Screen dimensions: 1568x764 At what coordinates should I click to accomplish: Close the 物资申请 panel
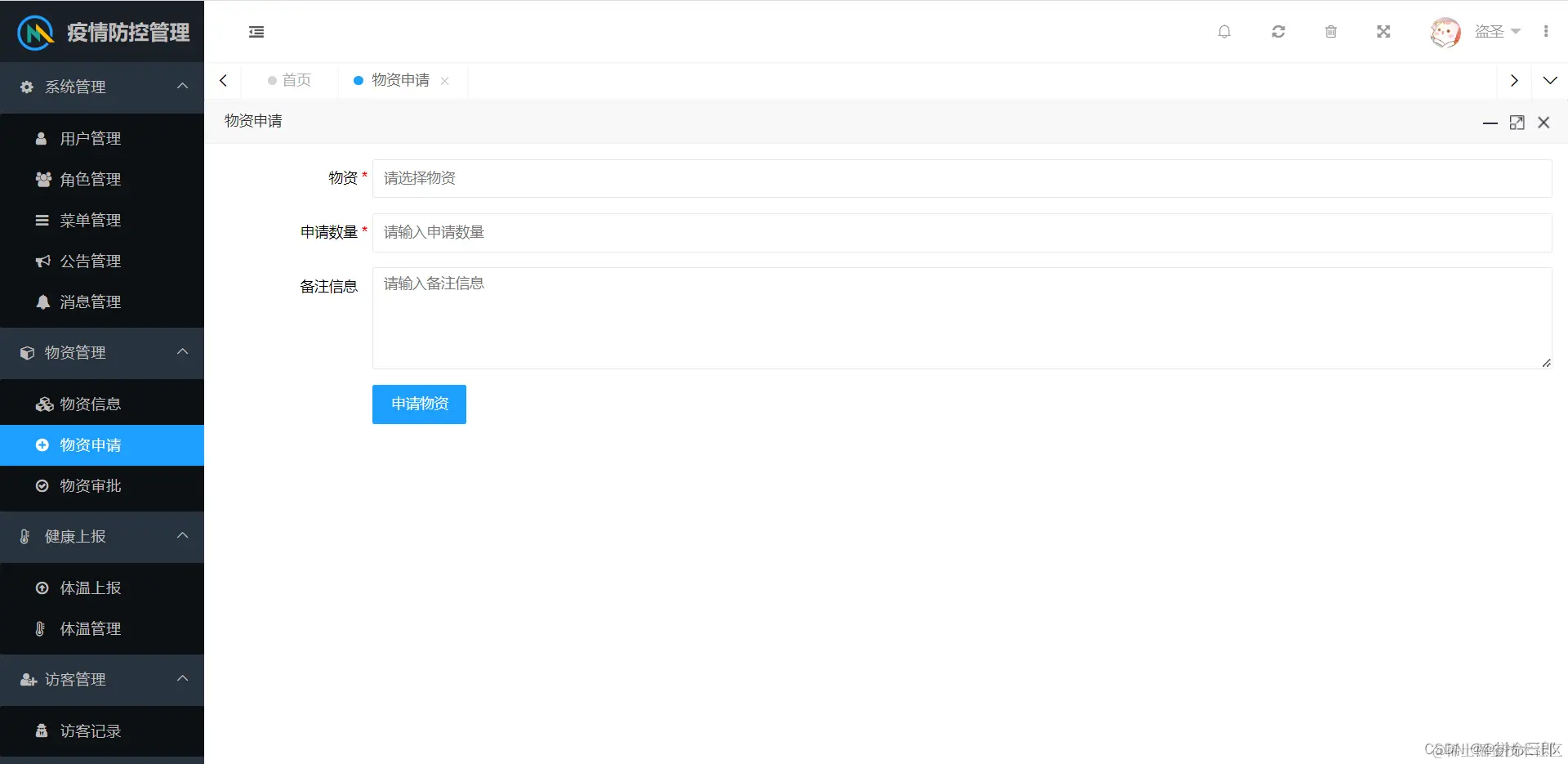click(1543, 123)
